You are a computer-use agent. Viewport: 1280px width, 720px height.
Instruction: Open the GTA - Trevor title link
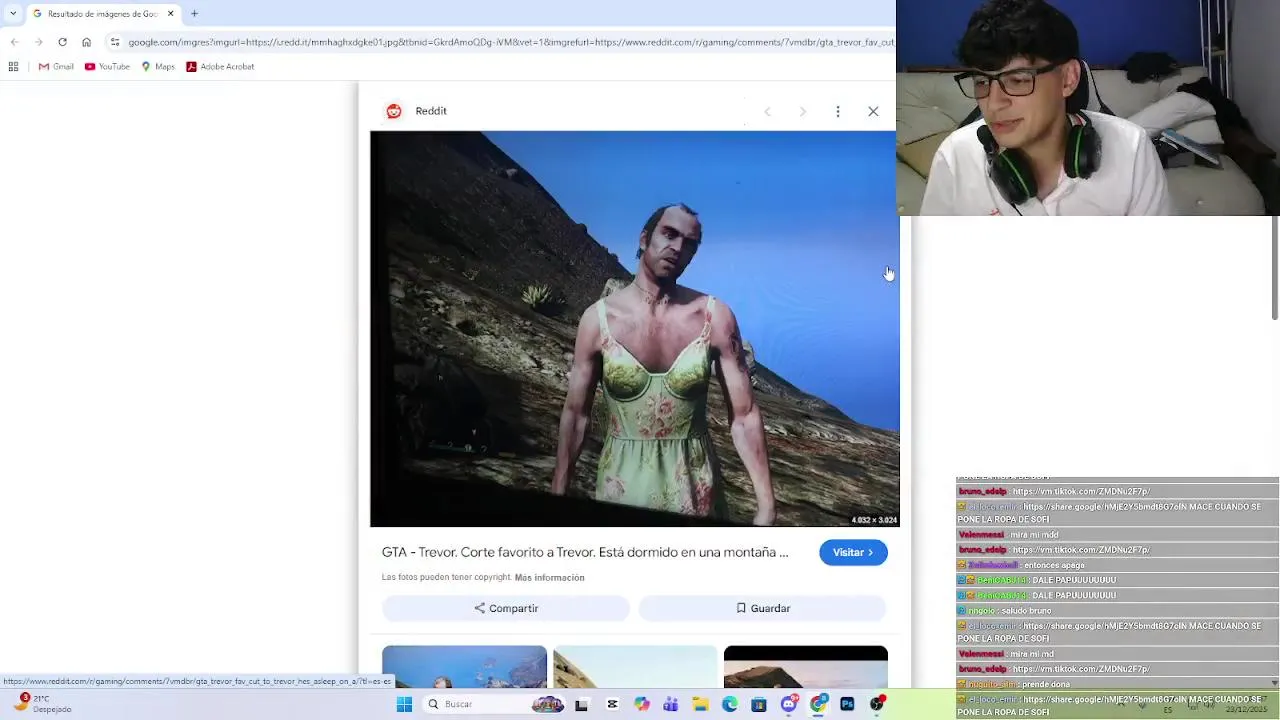click(x=585, y=552)
